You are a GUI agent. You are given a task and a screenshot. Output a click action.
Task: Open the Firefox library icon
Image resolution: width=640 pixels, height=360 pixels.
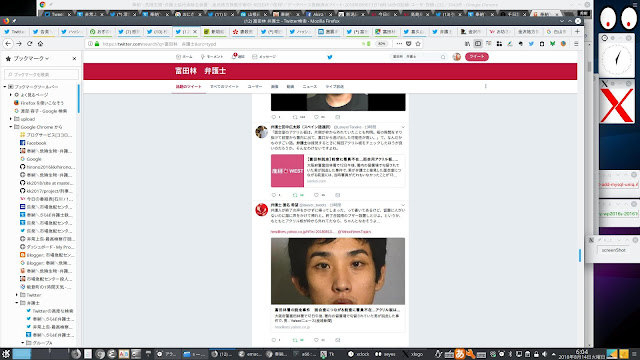467,44
